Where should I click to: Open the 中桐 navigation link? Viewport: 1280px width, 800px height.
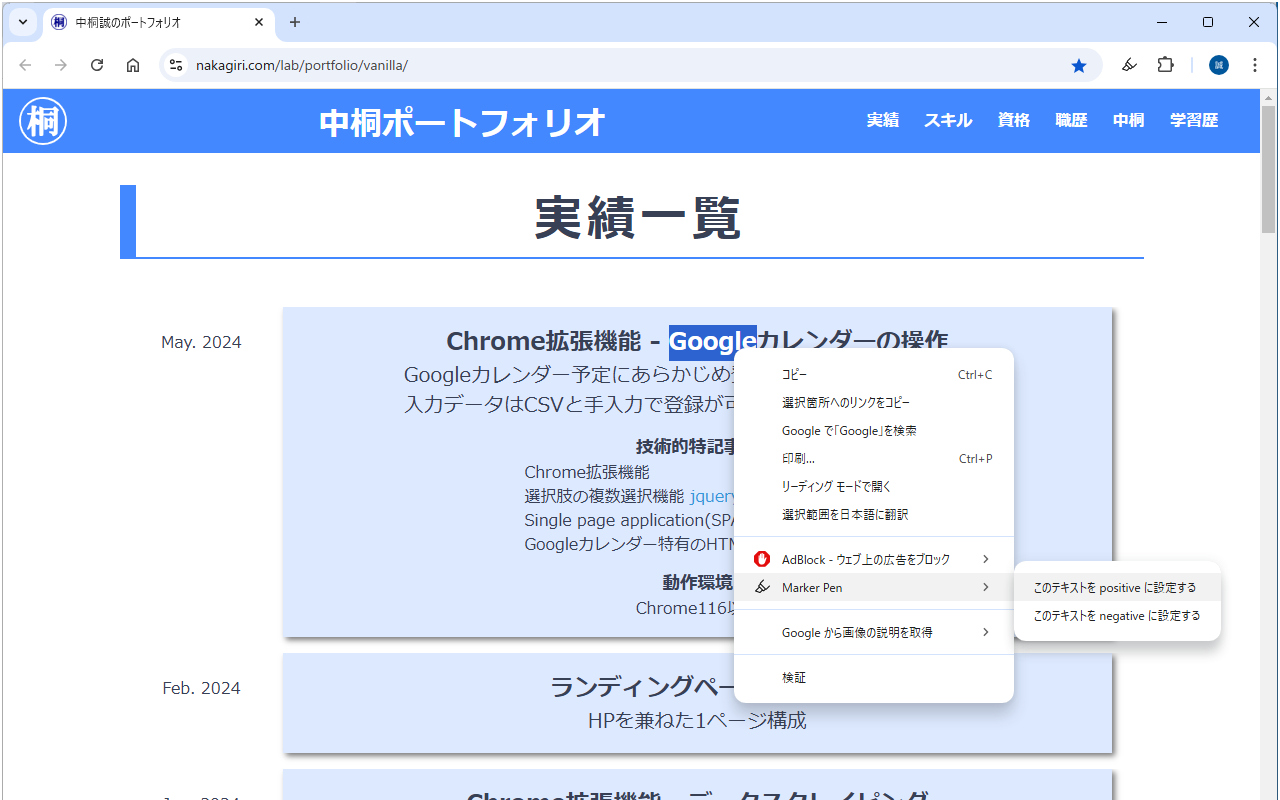(1128, 120)
